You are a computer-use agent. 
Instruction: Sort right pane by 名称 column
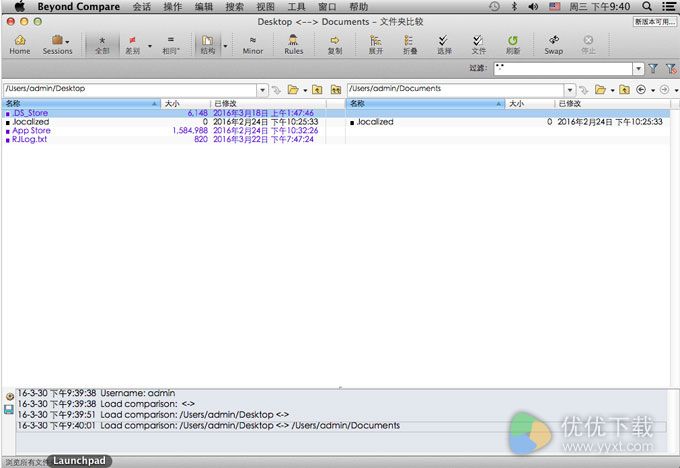(x=425, y=104)
